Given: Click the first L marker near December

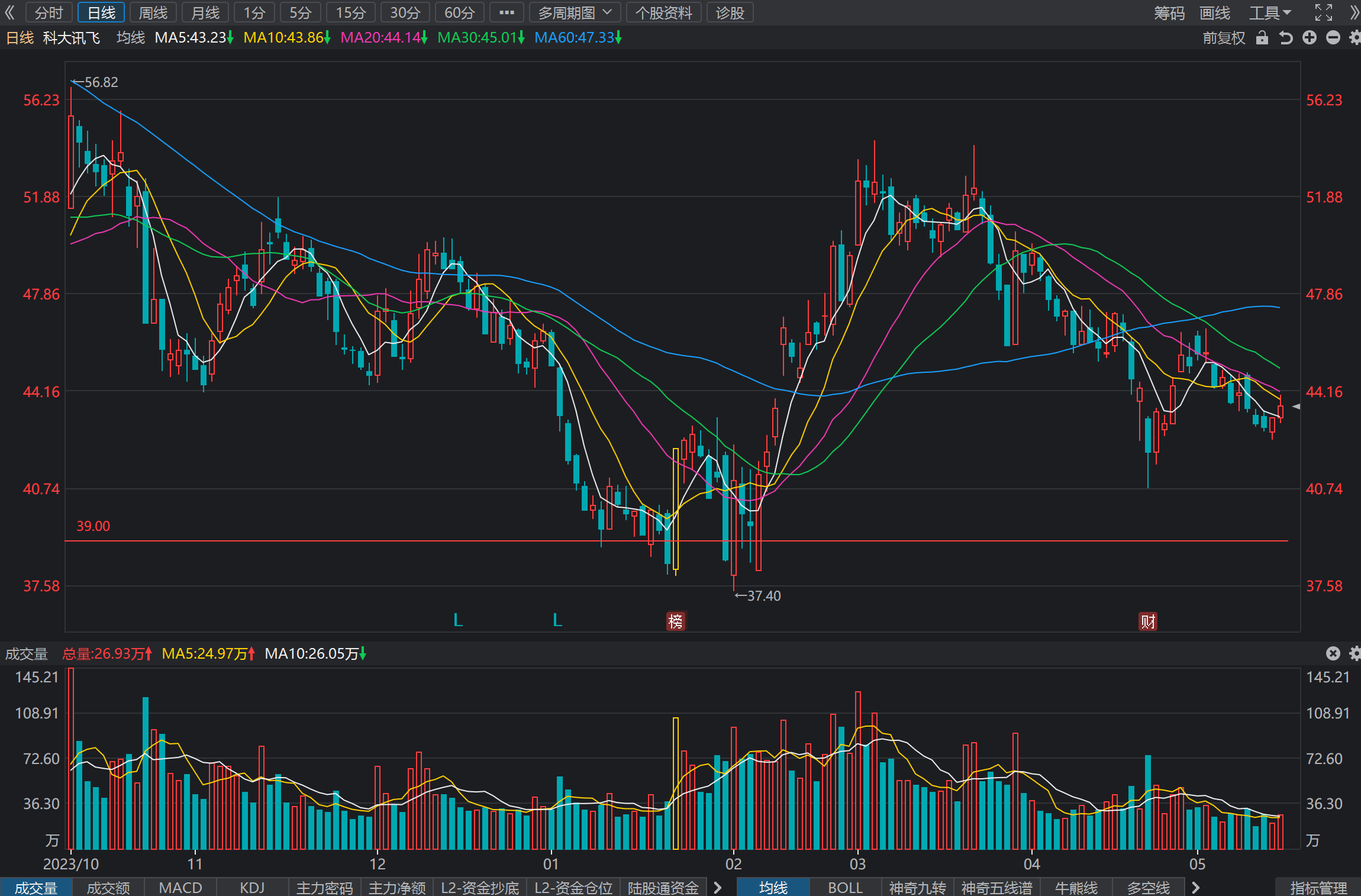Looking at the screenshot, I should pyautogui.click(x=458, y=620).
